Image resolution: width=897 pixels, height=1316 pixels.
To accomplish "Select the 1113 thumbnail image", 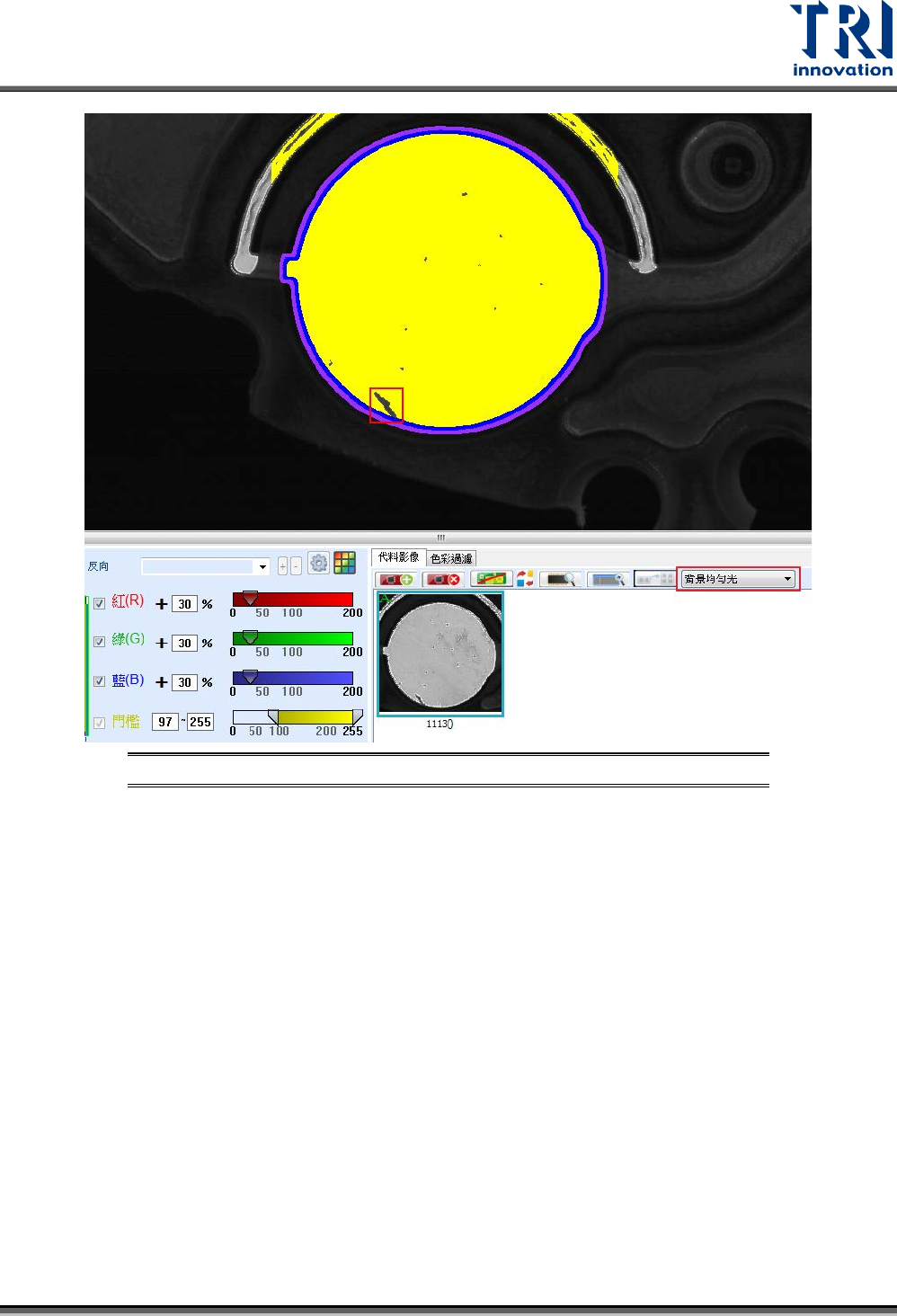I will 440,653.
